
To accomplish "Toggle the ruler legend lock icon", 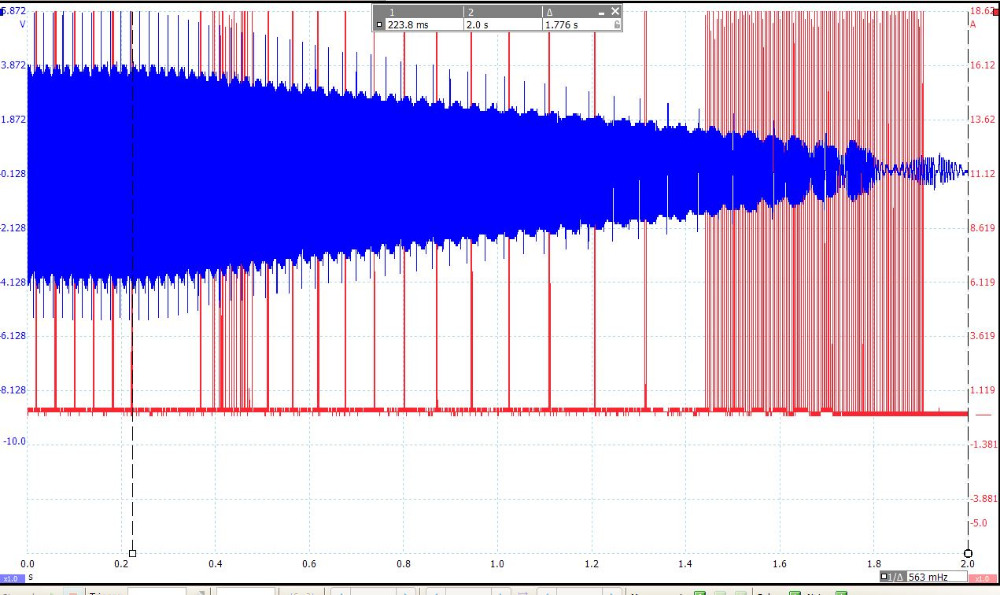I will 617,25.
